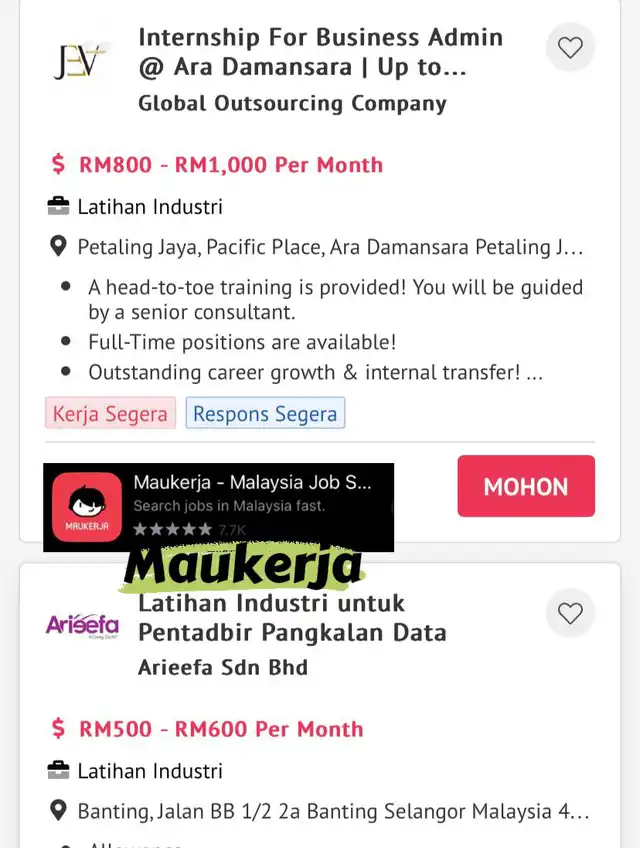Tap the Maukerja app icon in banner
The width and height of the screenshot is (640, 848).
(87, 507)
